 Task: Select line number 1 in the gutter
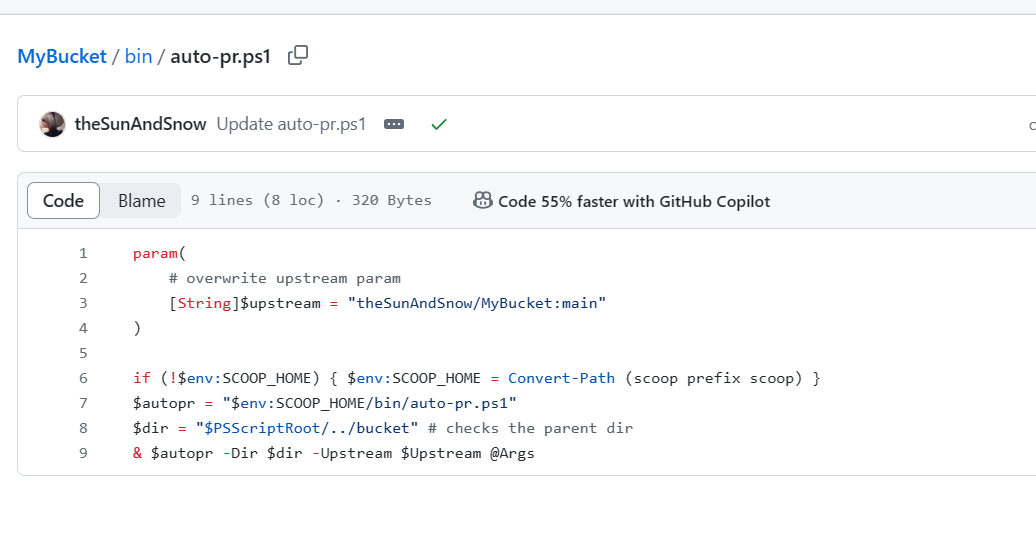[83, 253]
